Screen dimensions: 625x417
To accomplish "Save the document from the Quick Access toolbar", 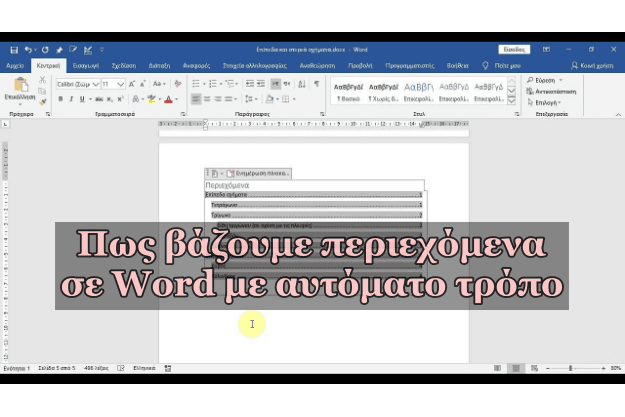I will click(x=14, y=50).
